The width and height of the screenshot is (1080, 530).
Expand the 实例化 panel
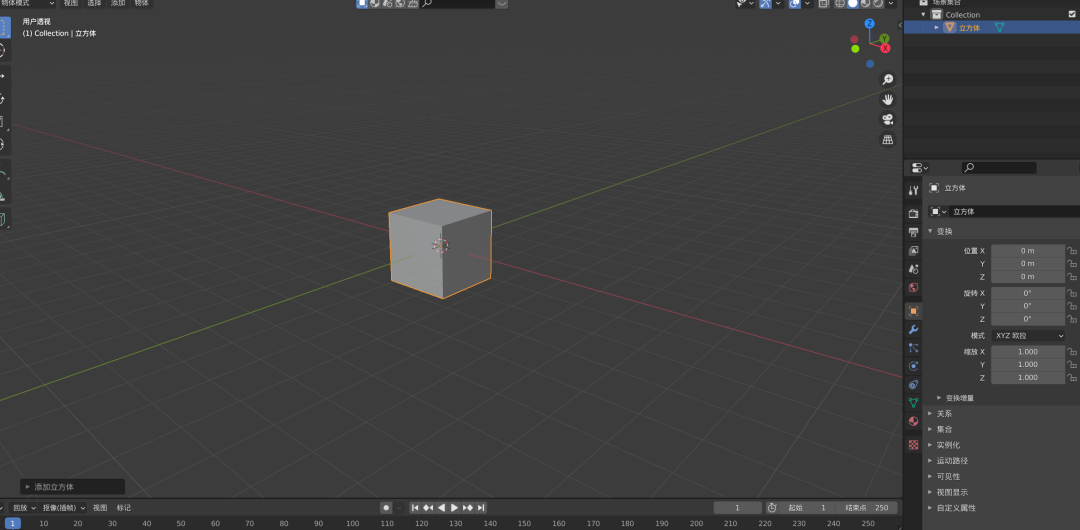tap(930, 445)
